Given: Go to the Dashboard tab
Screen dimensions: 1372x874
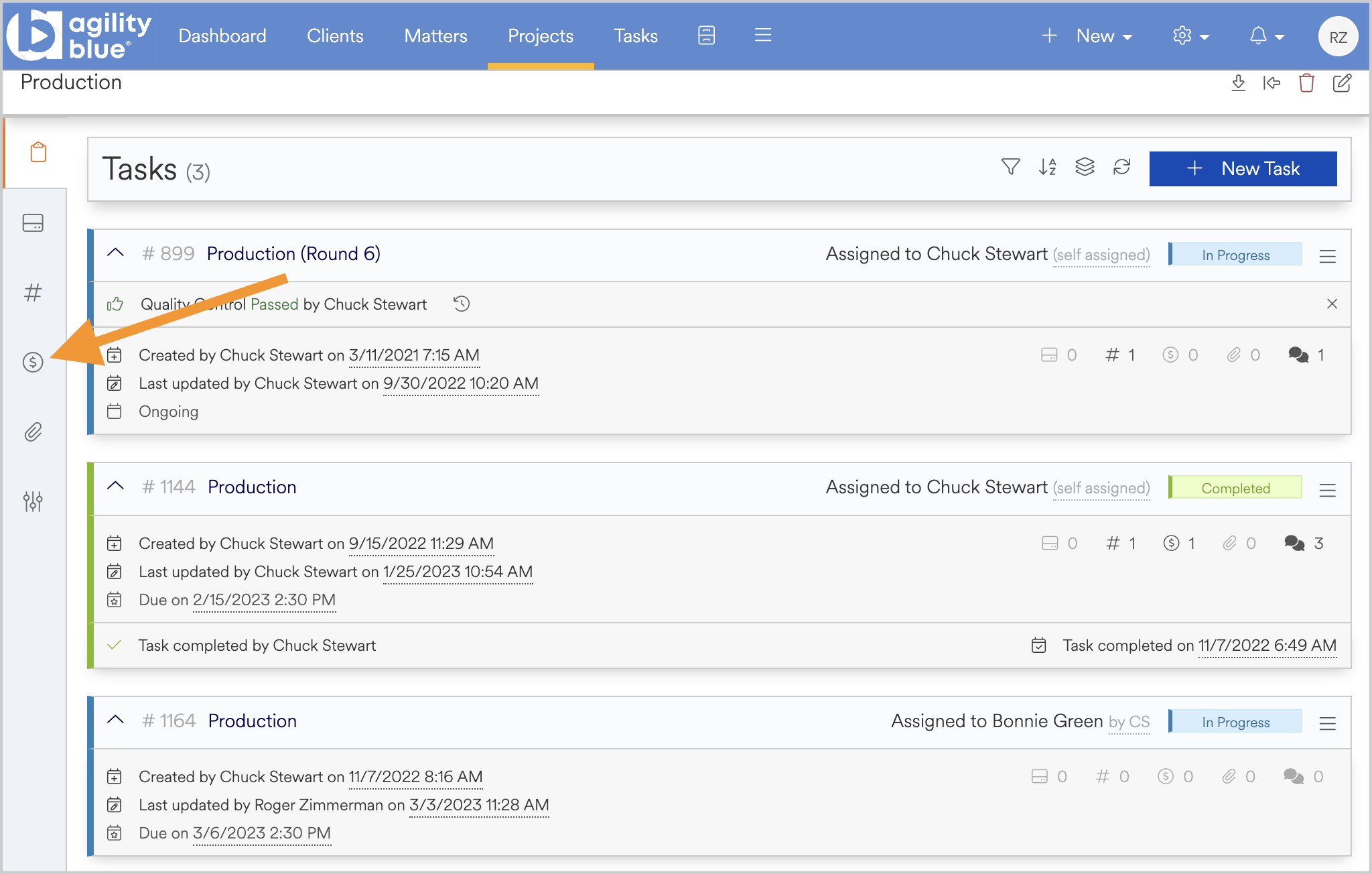Looking at the screenshot, I should (222, 36).
